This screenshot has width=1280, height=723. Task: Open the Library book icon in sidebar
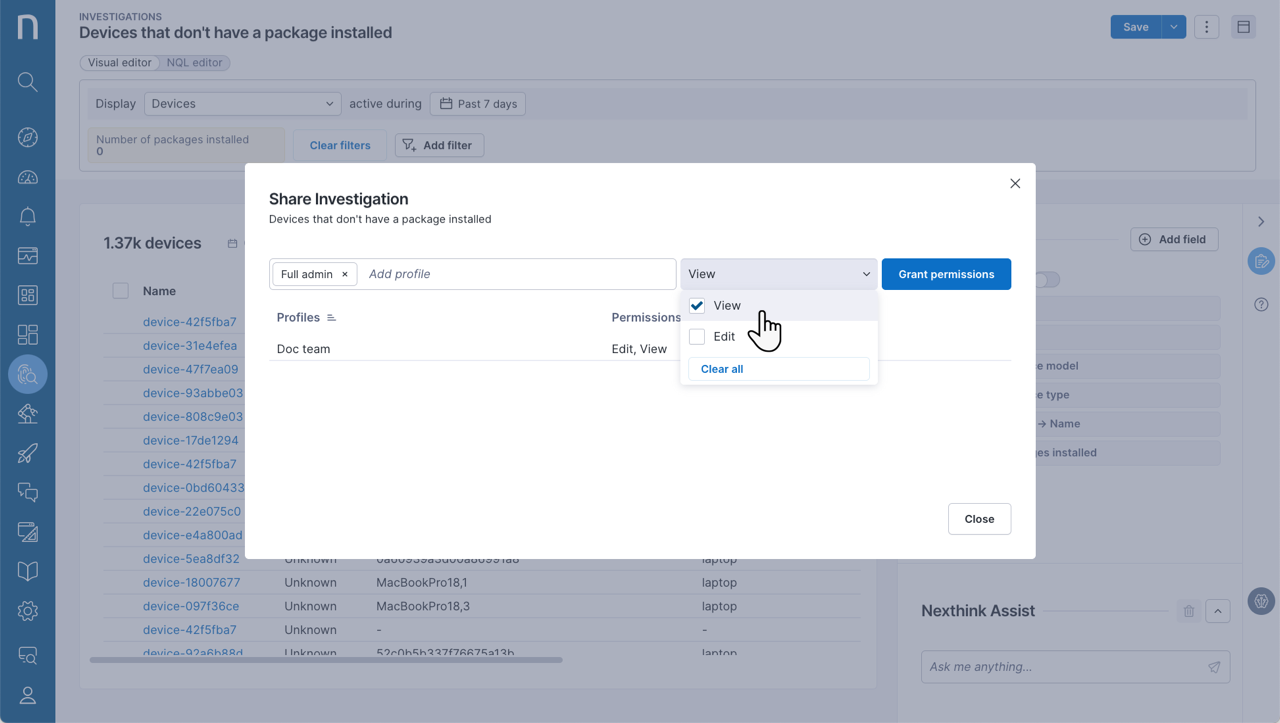[x=27, y=570]
